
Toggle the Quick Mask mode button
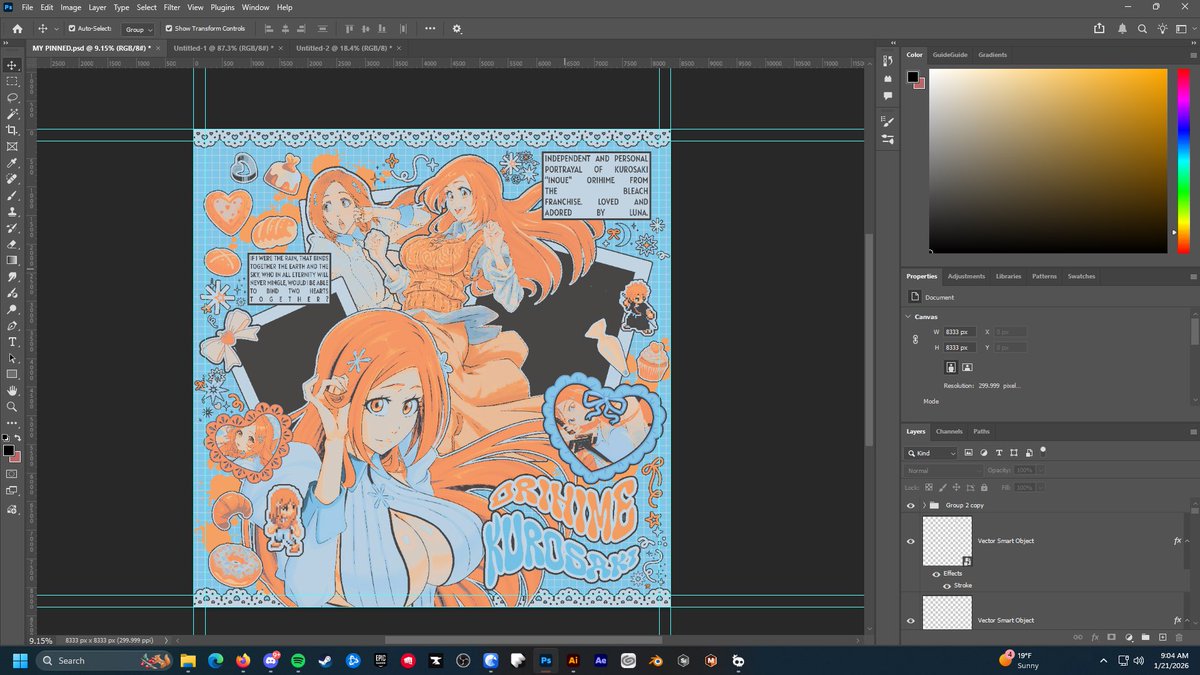pyautogui.click(x=12, y=473)
